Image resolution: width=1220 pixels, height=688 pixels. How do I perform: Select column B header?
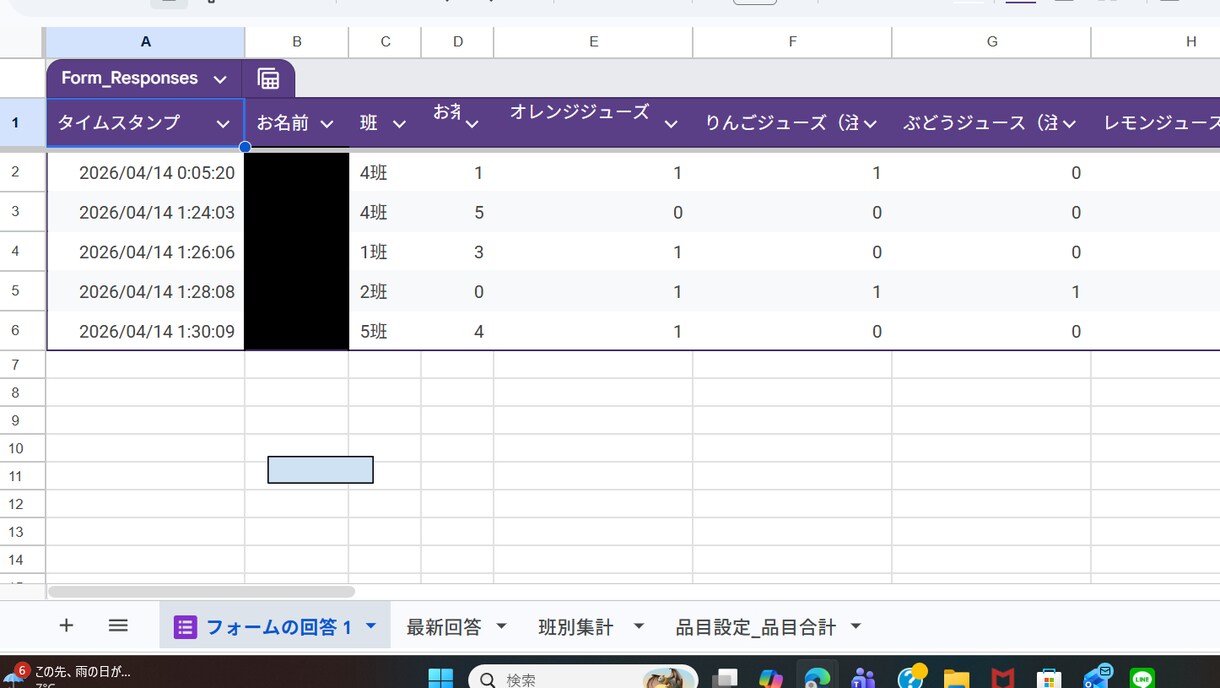(297, 42)
